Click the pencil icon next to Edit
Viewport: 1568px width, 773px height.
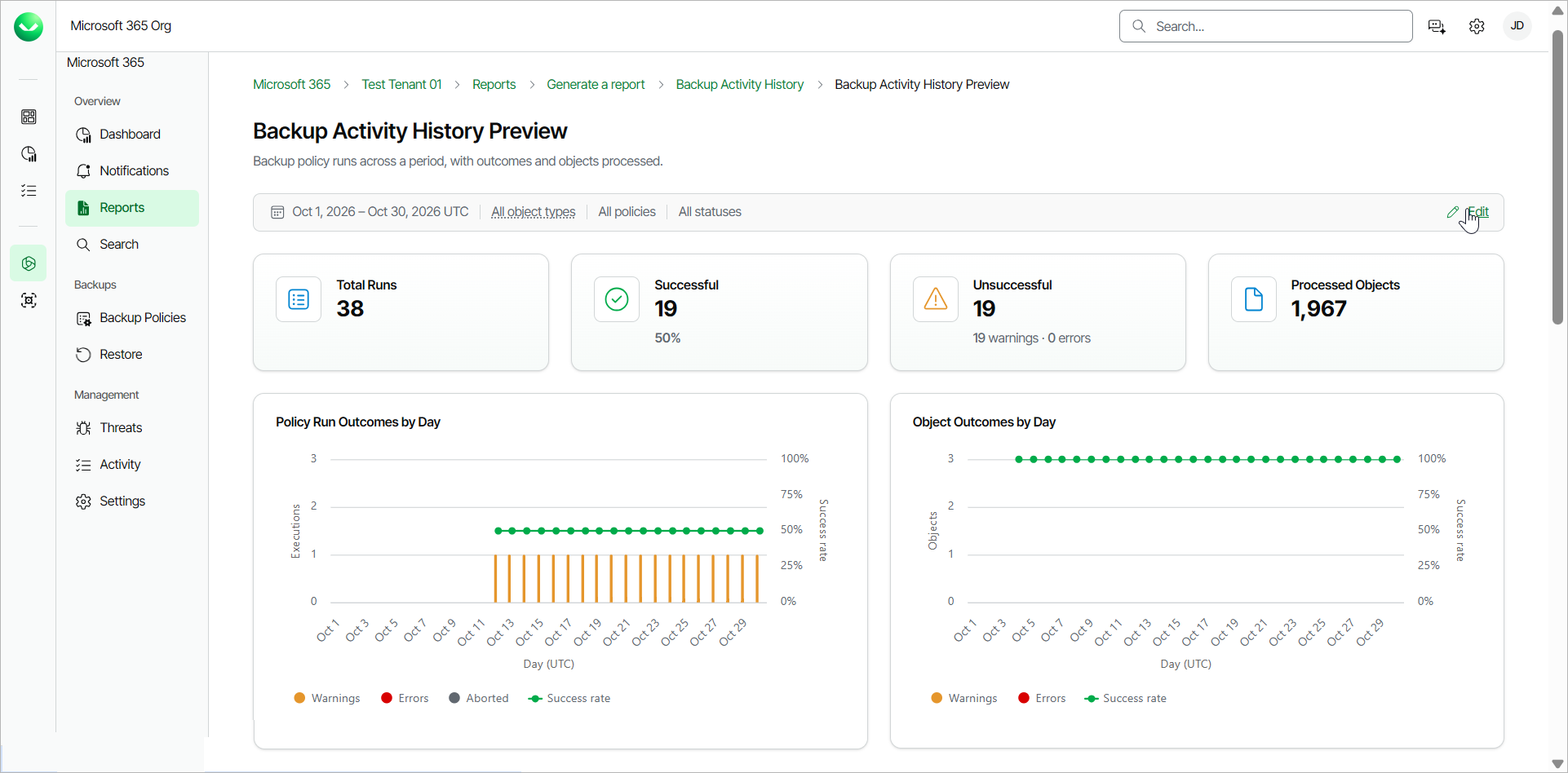point(1452,212)
